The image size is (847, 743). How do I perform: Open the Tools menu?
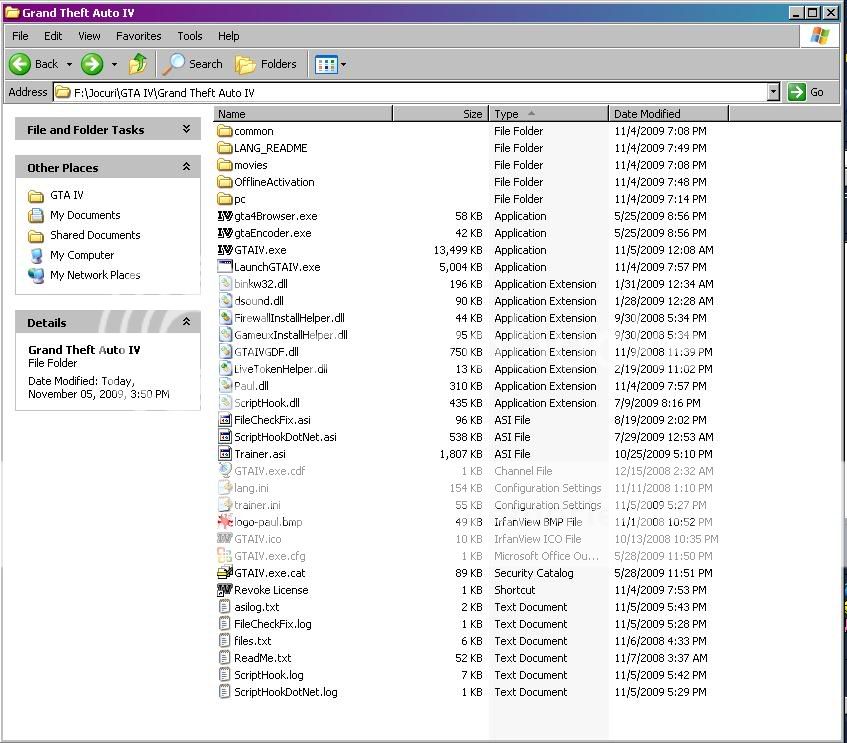pyautogui.click(x=189, y=36)
